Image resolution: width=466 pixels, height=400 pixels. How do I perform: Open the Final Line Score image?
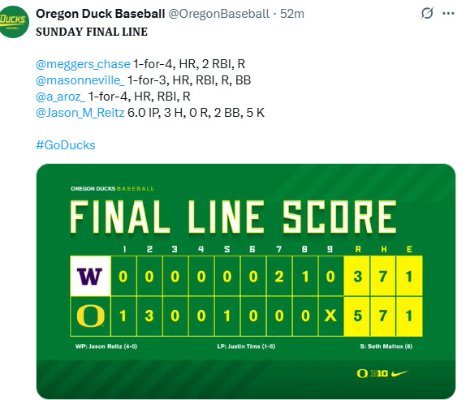coord(246,281)
